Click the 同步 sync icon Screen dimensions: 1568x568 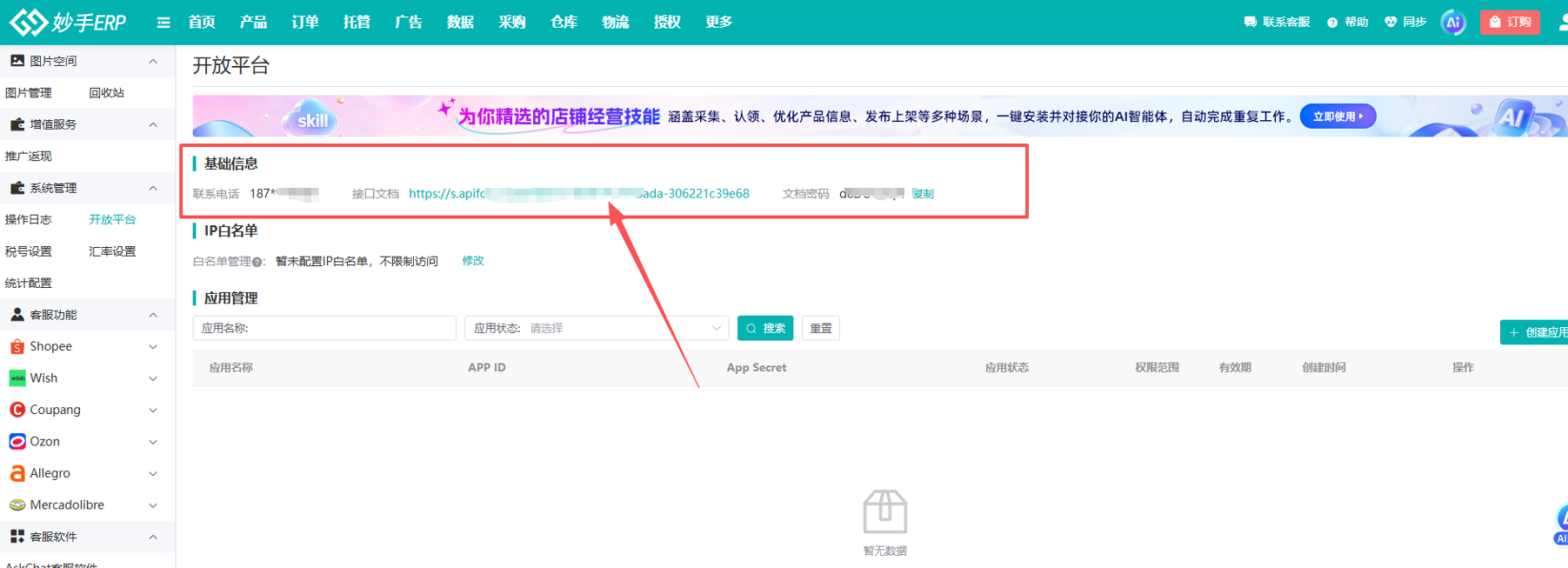(1391, 22)
